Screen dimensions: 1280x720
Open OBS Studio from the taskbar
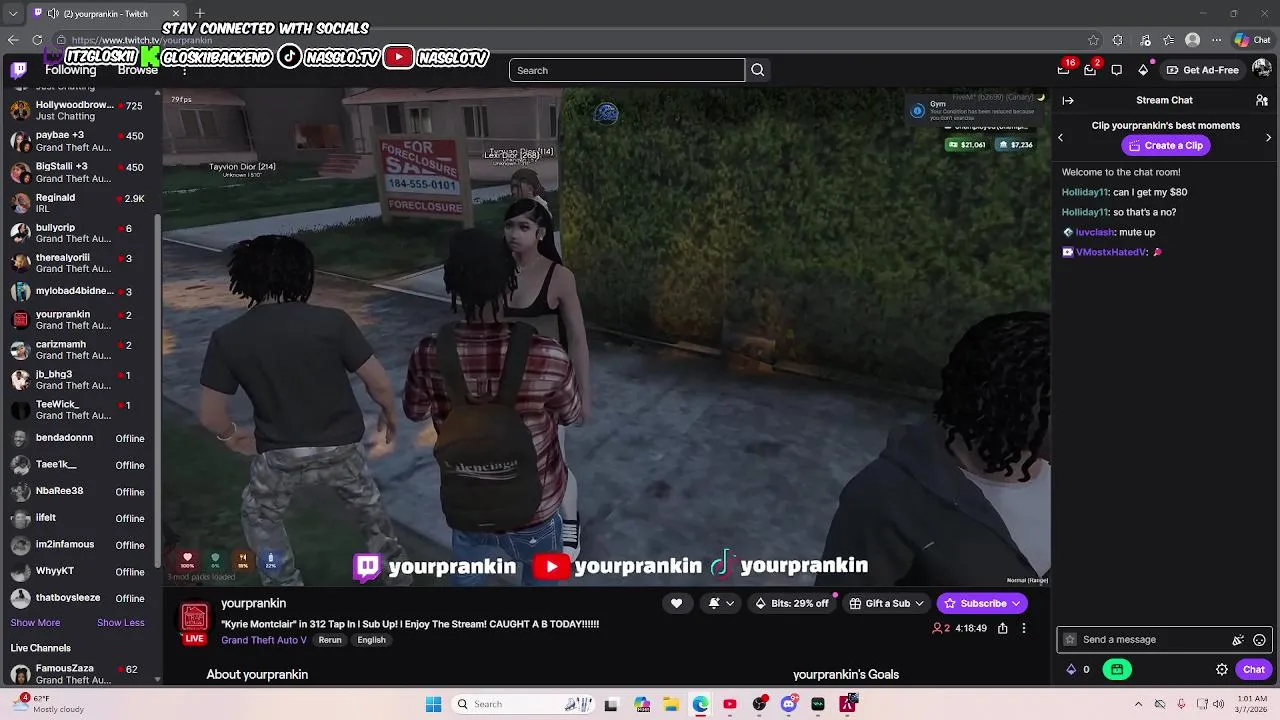pyautogui.click(x=759, y=704)
